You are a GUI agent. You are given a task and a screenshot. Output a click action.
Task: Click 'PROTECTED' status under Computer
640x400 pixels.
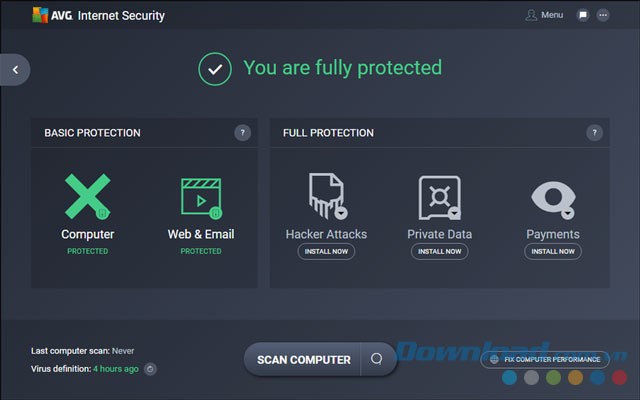click(x=88, y=251)
